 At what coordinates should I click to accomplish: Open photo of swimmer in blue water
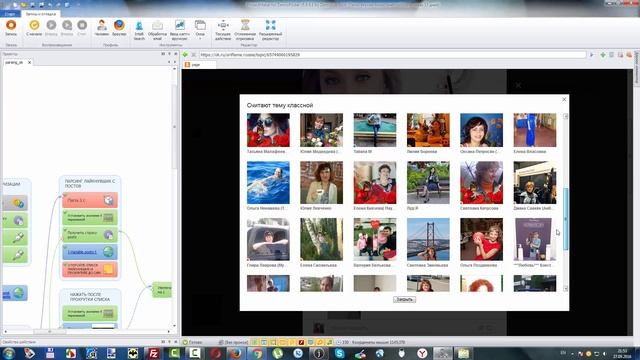pyautogui.click(x=268, y=182)
